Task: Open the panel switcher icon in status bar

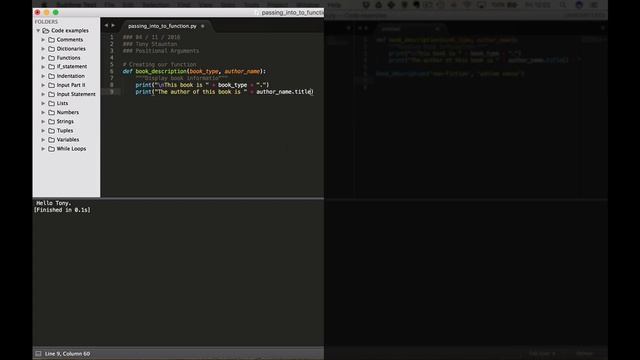Action: pos(38,353)
